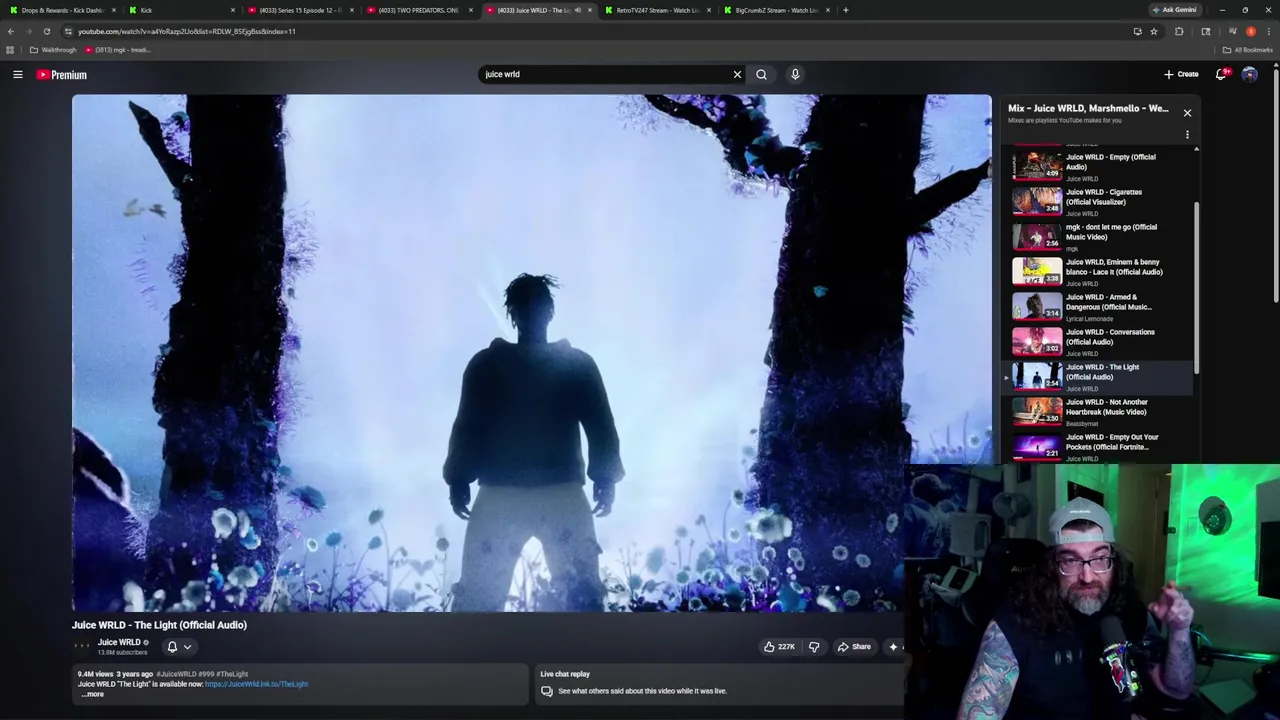This screenshot has height=720, width=1280.
Task: Expand the description with '...more'
Action: click(x=92, y=694)
